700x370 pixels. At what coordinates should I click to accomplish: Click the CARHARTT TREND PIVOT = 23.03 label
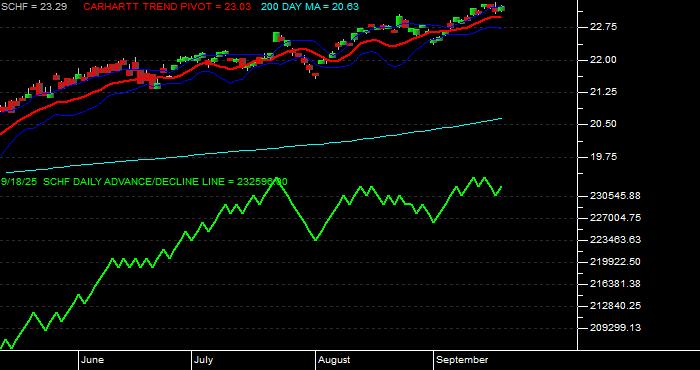(x=167, y=7)
